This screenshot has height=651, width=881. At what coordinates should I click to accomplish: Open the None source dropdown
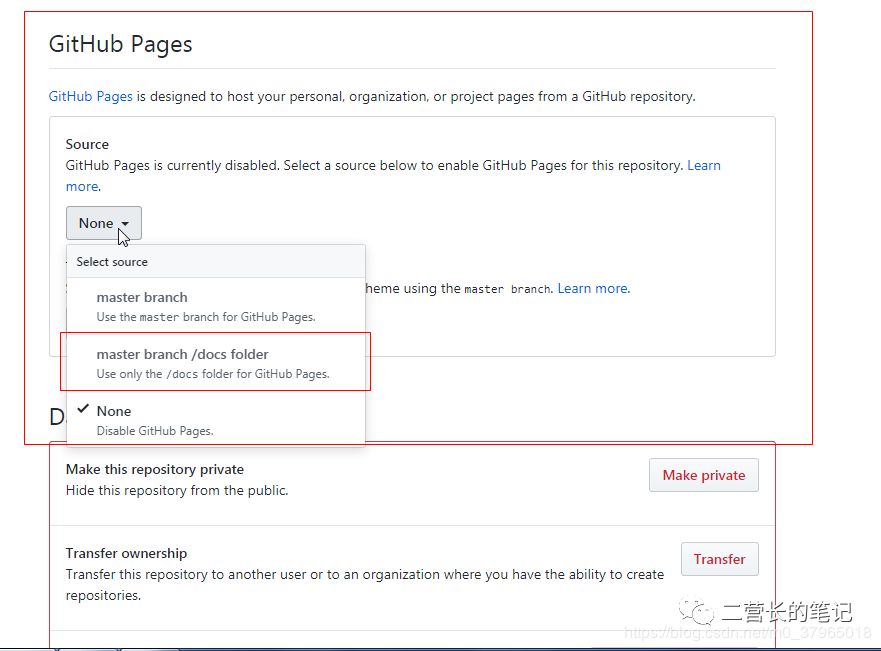click(x=103, y=223)
